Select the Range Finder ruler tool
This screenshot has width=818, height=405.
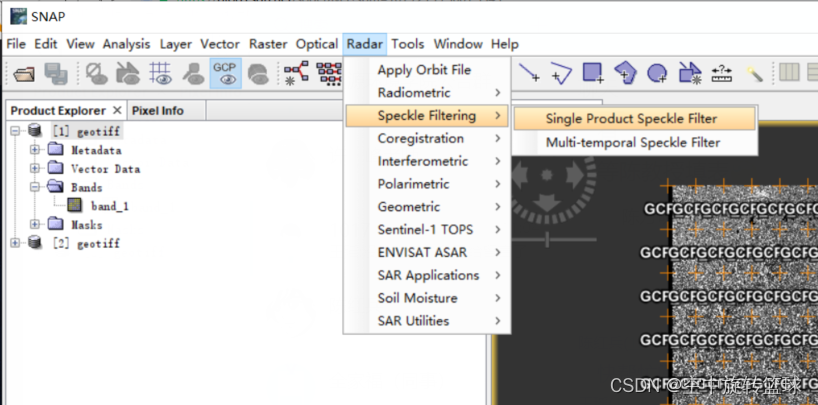721,74
